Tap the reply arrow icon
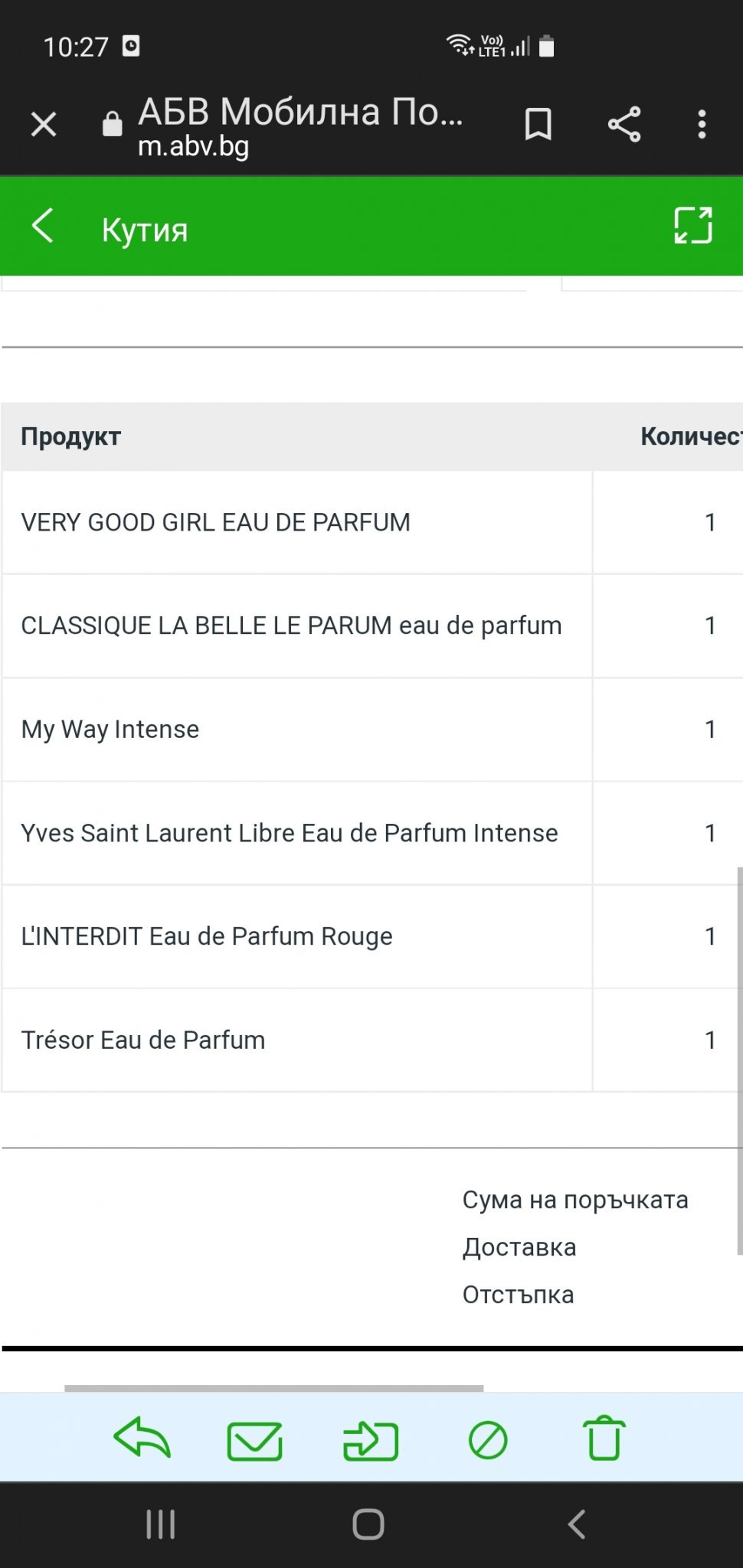The height and width of the screenshot is (1568, 743). pos(142,1439)
